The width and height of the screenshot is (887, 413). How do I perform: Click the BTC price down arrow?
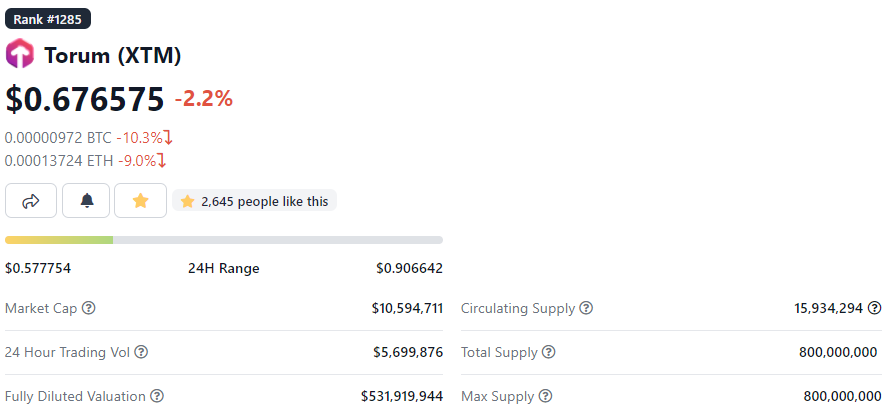pos(168,137)
